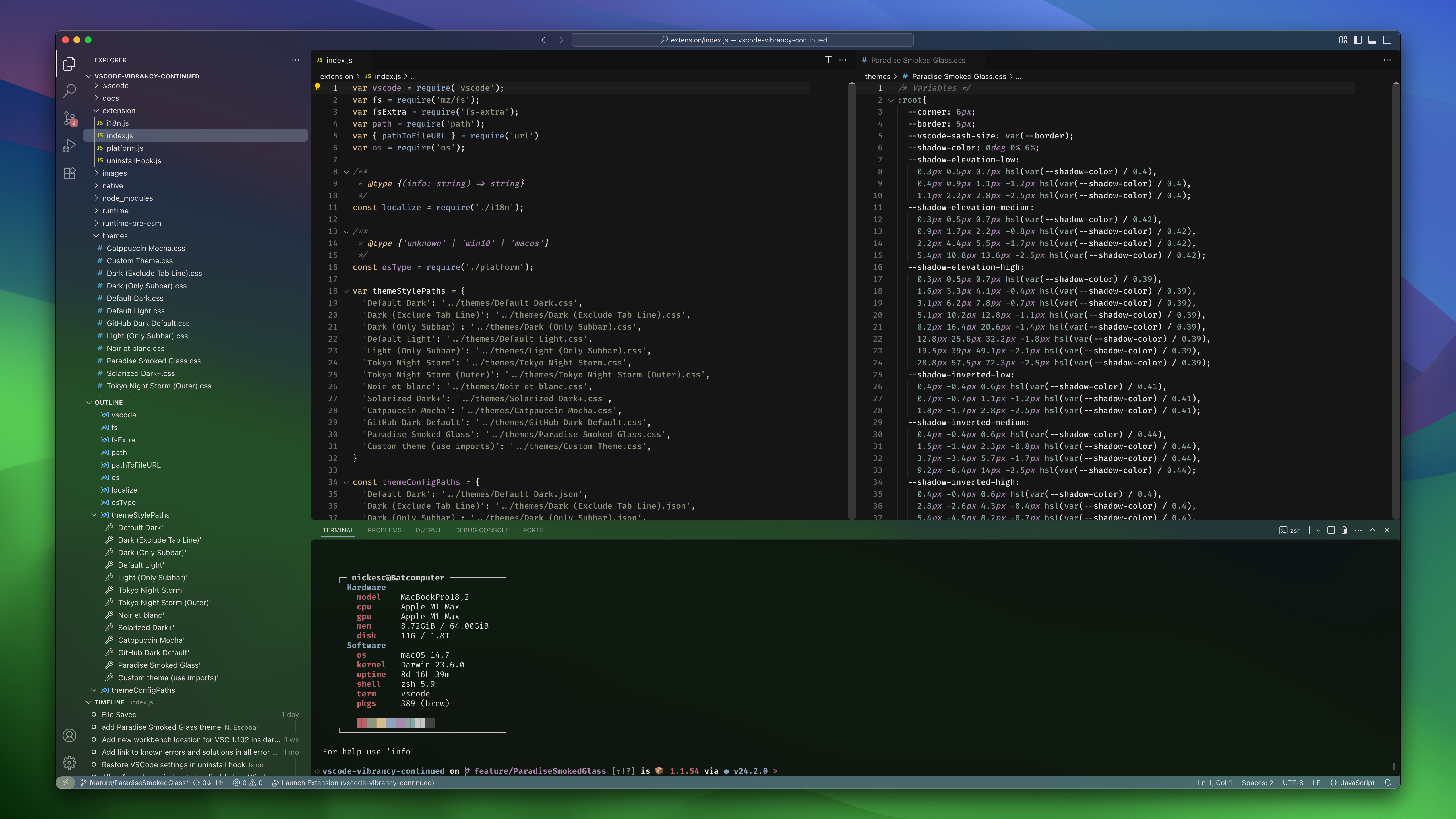
Task: Toggle Secondary Side Bar visibility
Action: pos(1387,40)
